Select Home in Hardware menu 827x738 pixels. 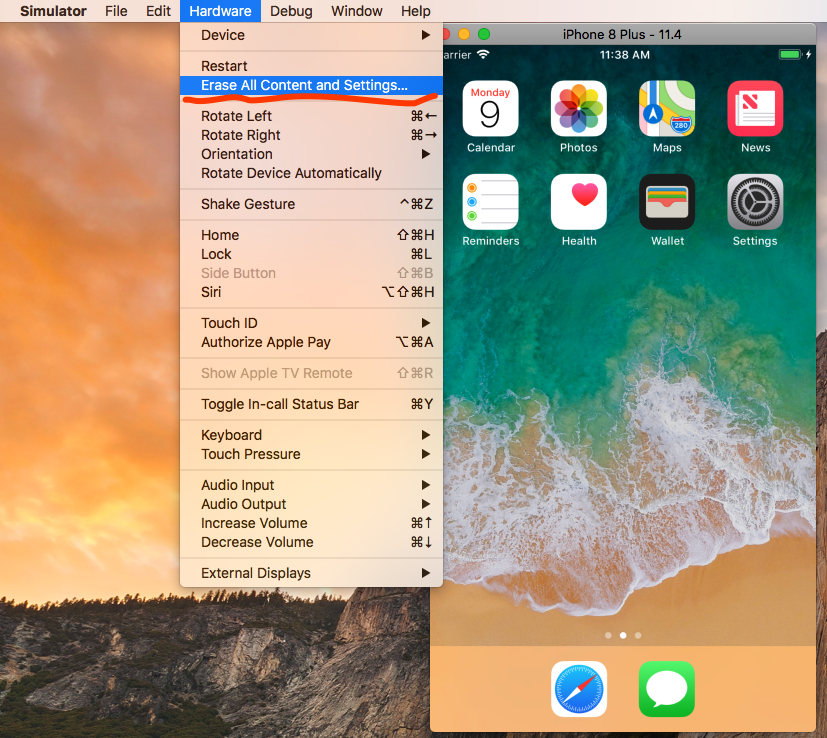[x=311, y=235]
